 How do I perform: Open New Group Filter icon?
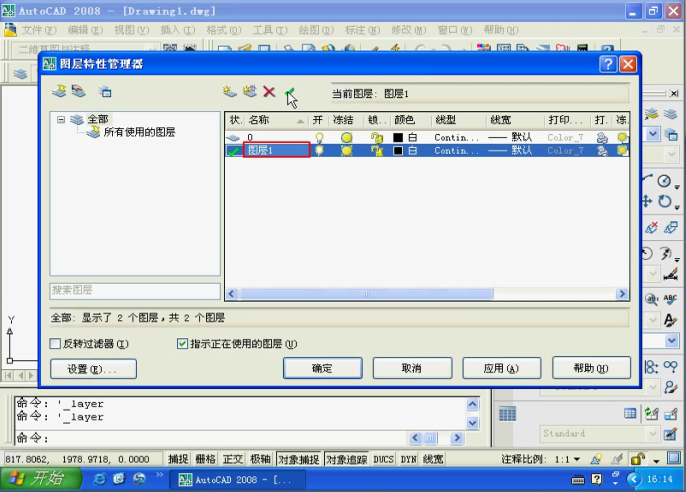pos(79,91)
